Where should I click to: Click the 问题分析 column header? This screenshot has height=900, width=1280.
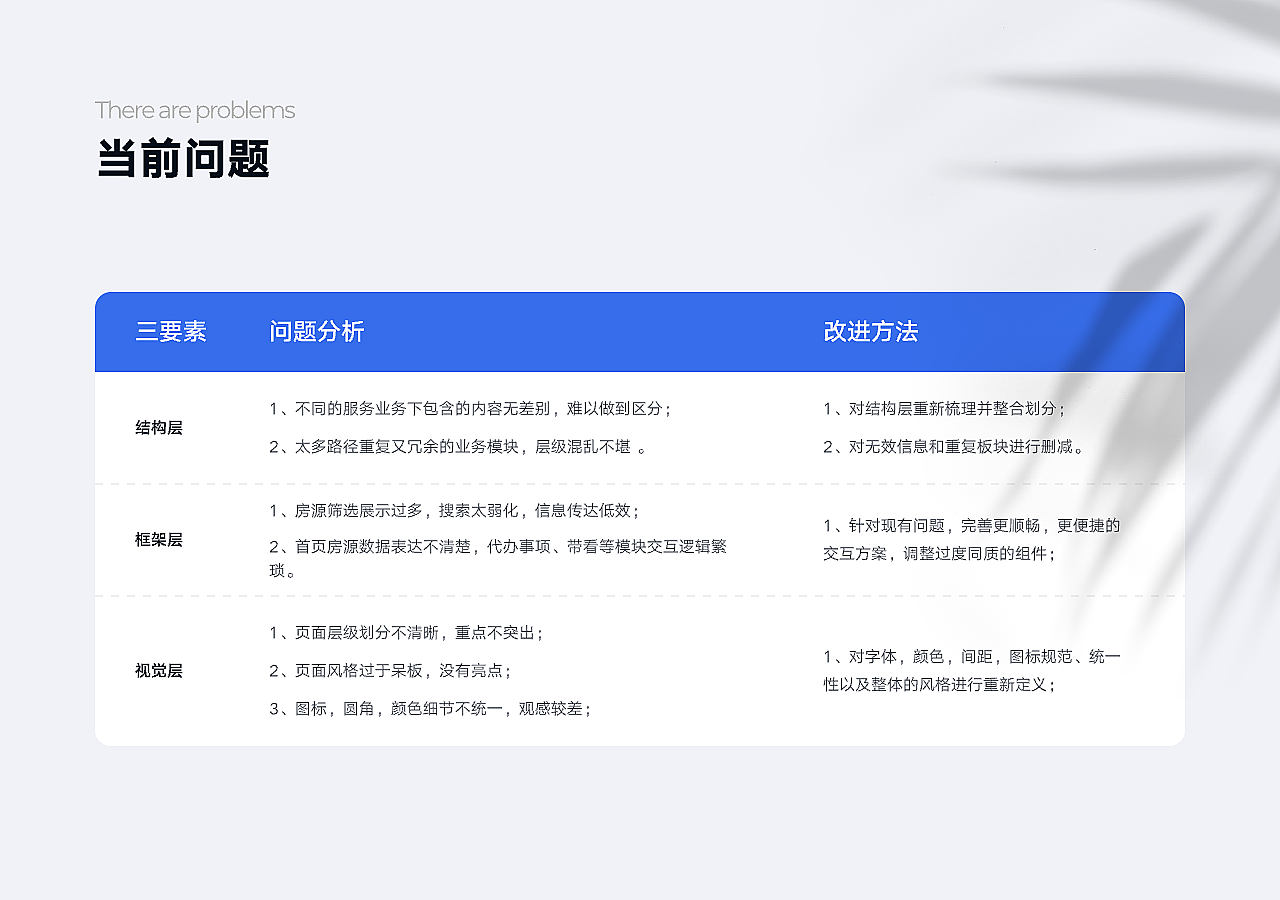coord(317,332)
